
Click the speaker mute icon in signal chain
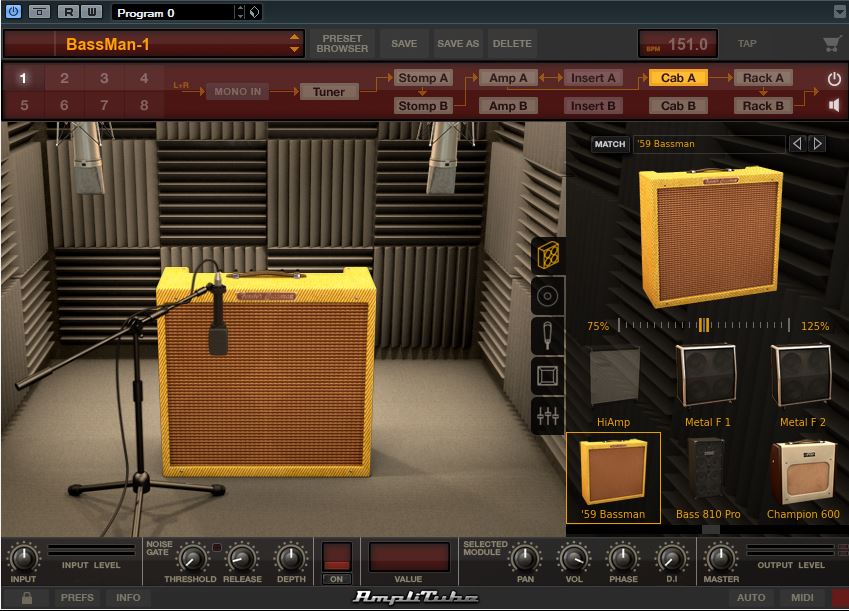point(834,105)
